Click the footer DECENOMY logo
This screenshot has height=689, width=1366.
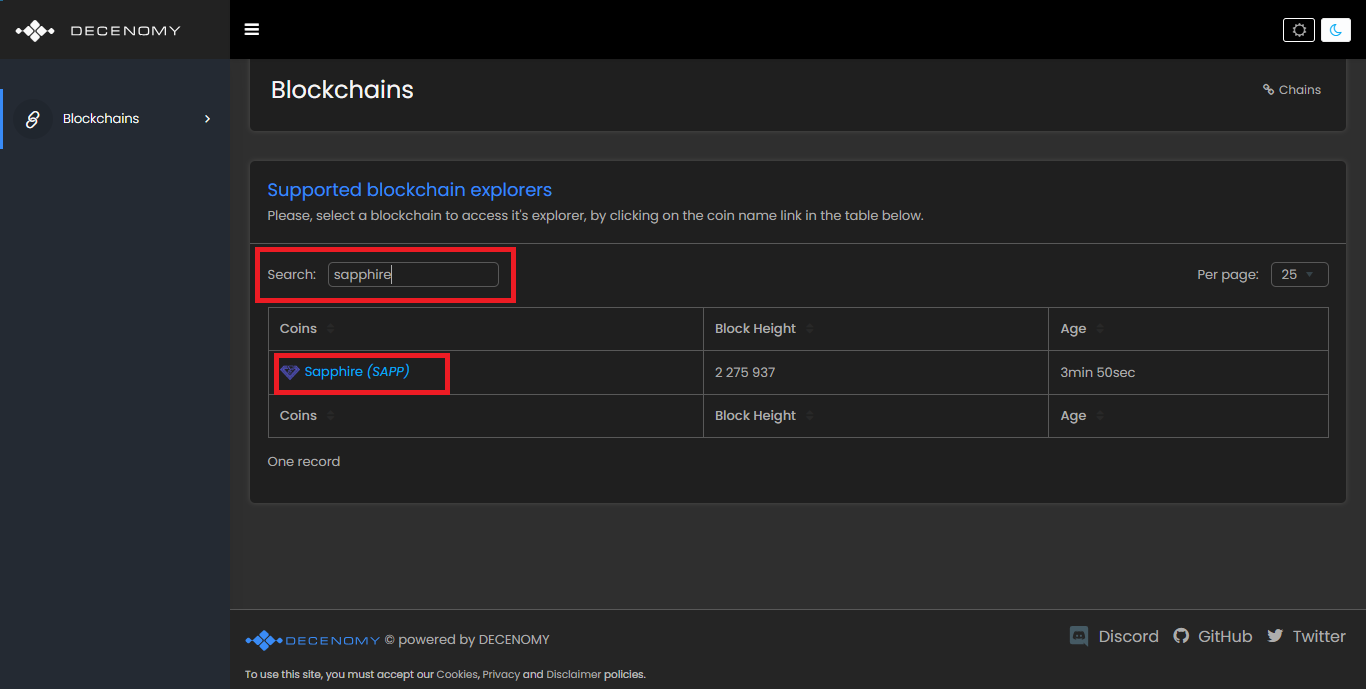point(313,640)
